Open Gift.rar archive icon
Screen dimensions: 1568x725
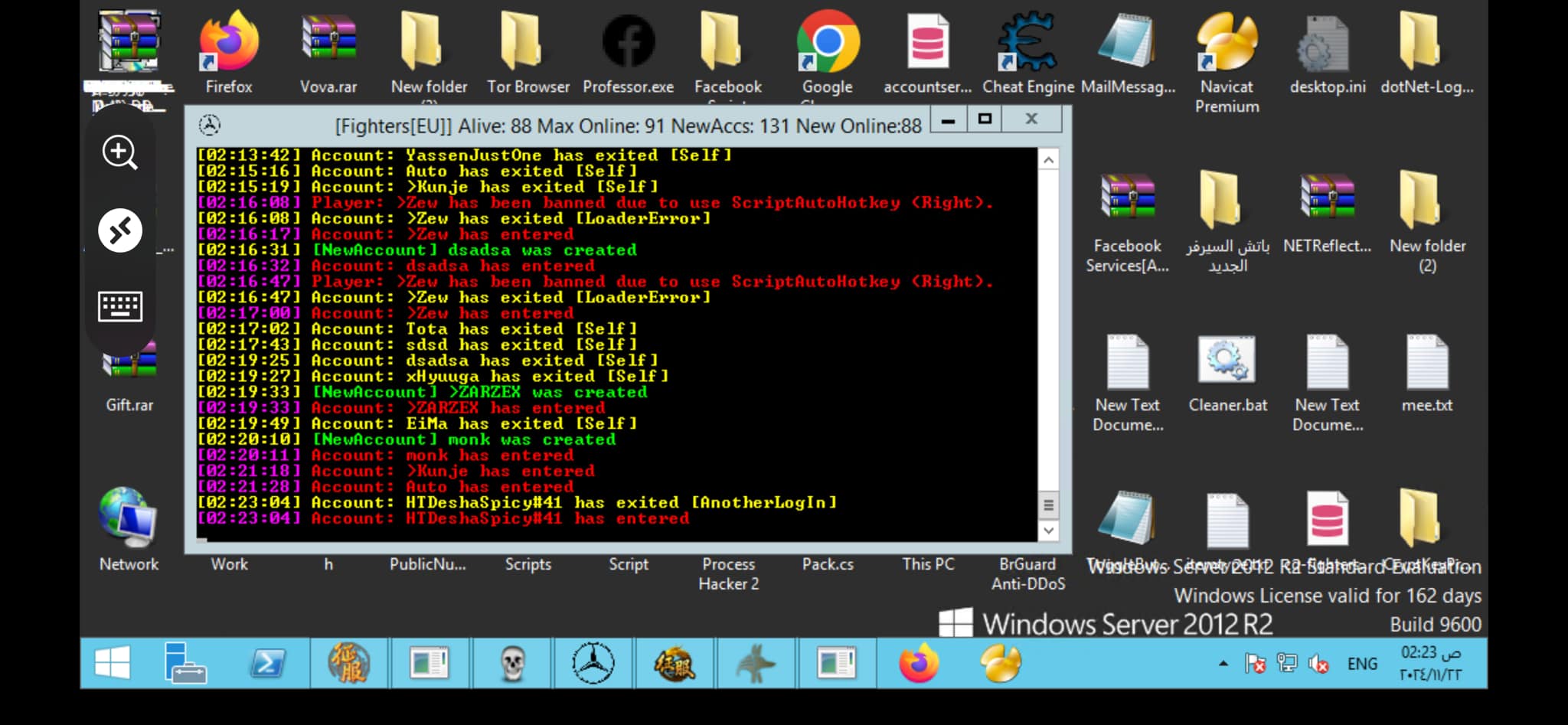(129, 375)
